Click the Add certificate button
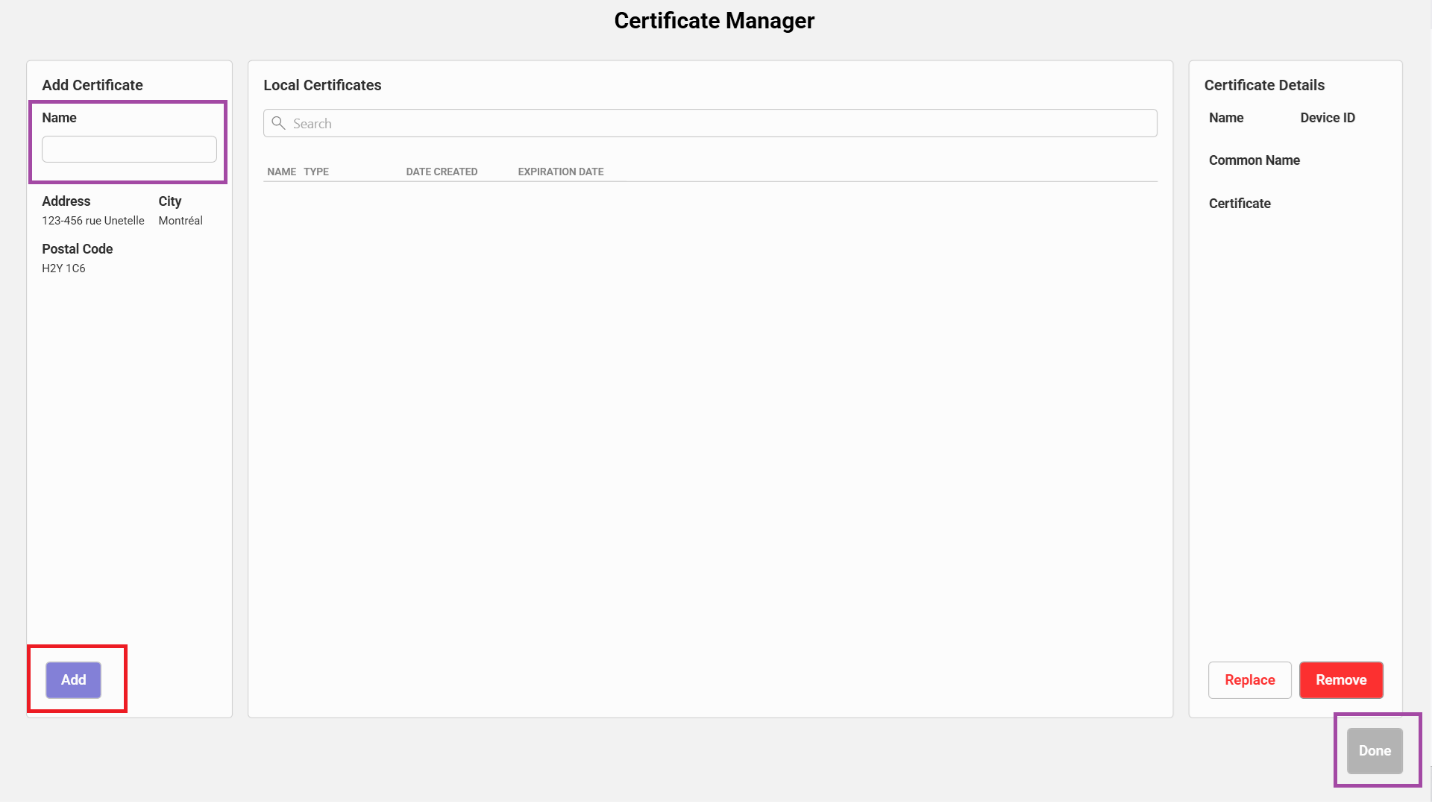This screenshot has width=1432, height=804. 74,680
